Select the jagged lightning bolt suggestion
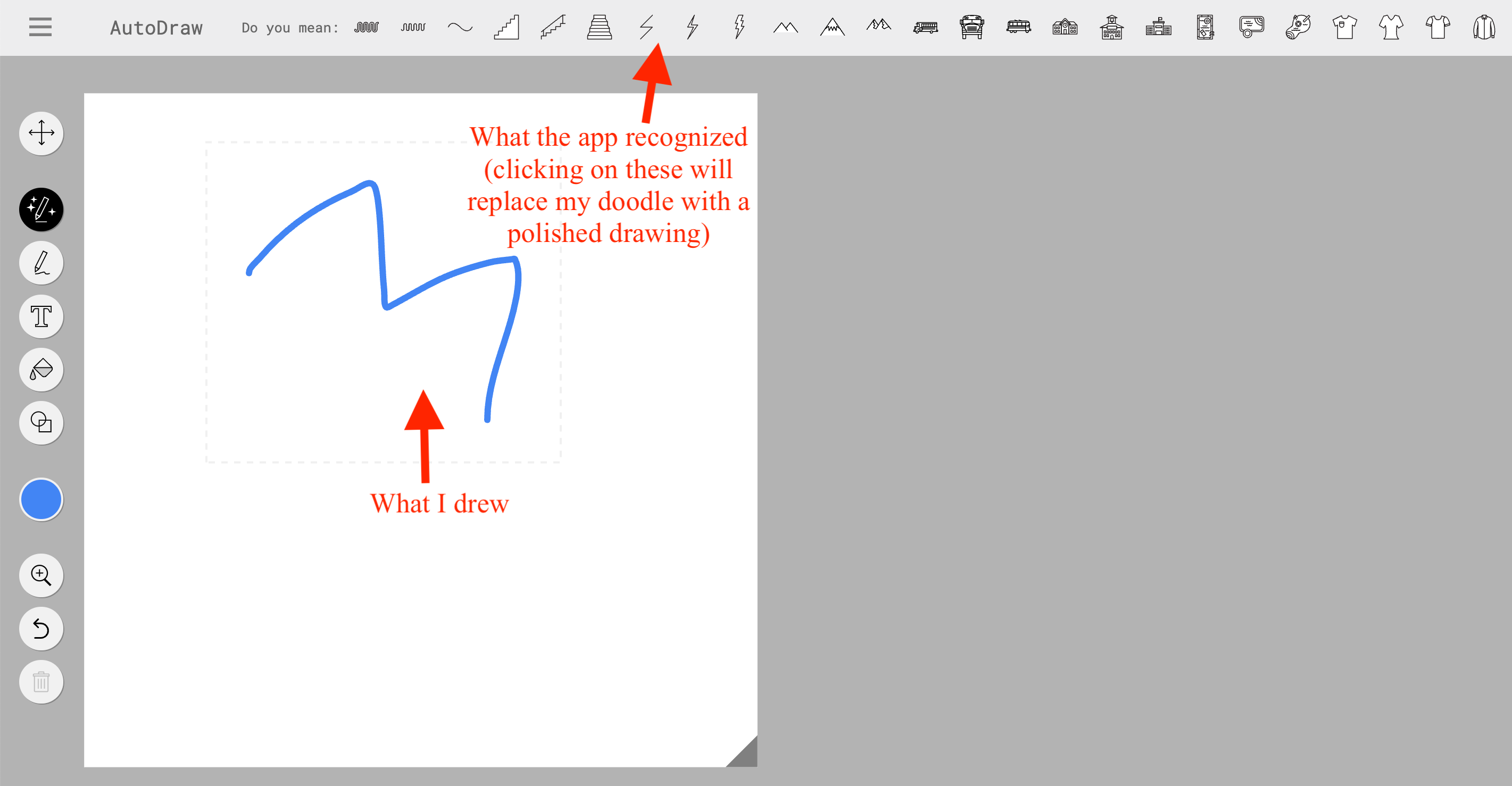 coord(740,27)
